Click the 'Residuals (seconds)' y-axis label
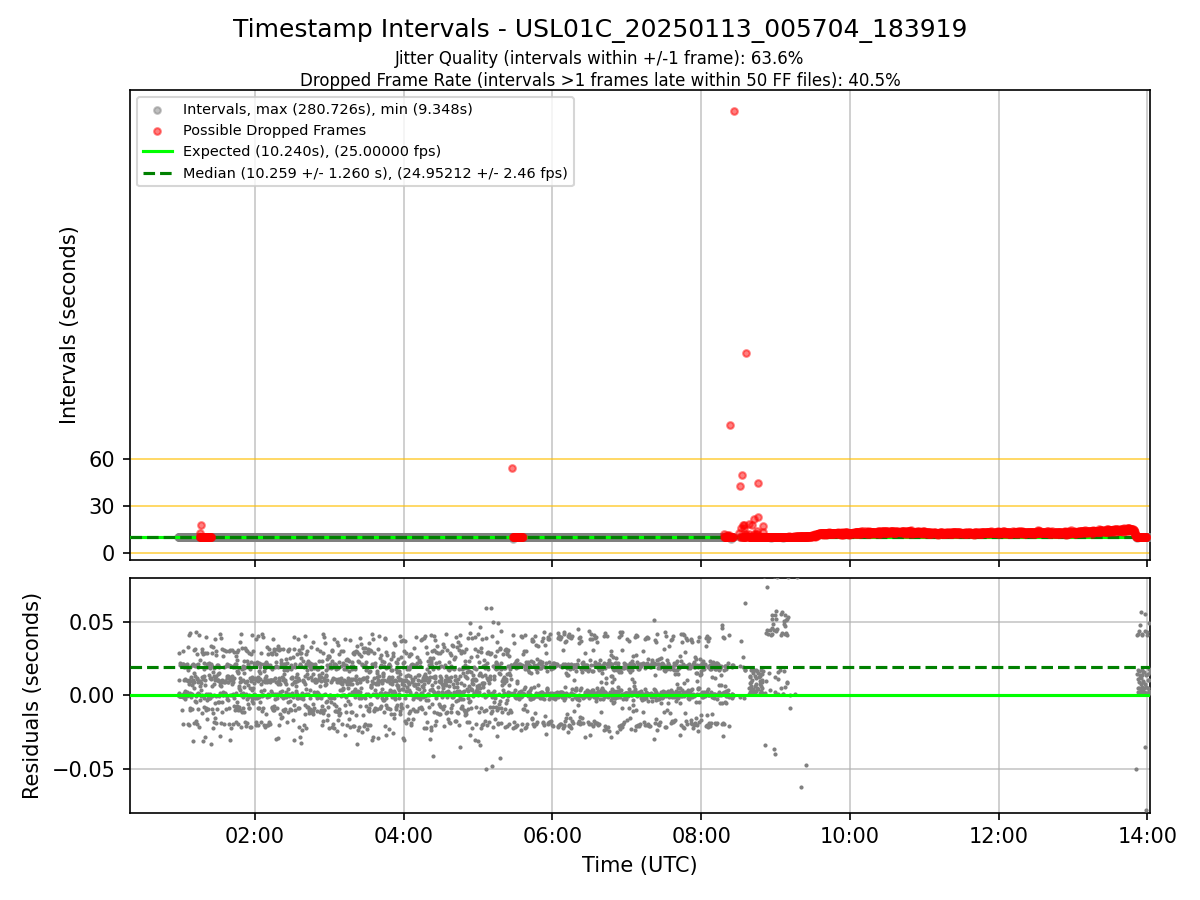This screenshot has height=900, width=1200. tap(32, 696)
